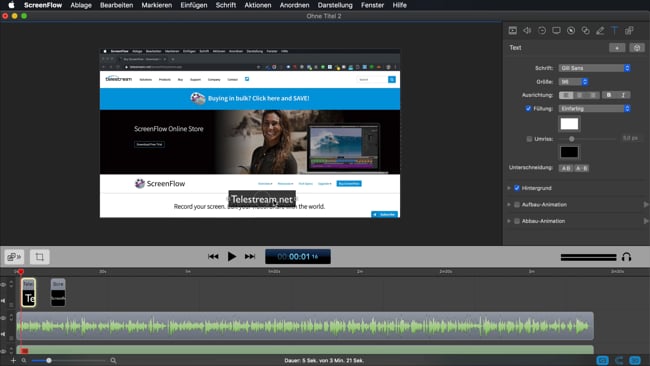The height and width of the screenshot is (366, 650).
Task: Set left text alignment button
Action: tap(565, 95)
